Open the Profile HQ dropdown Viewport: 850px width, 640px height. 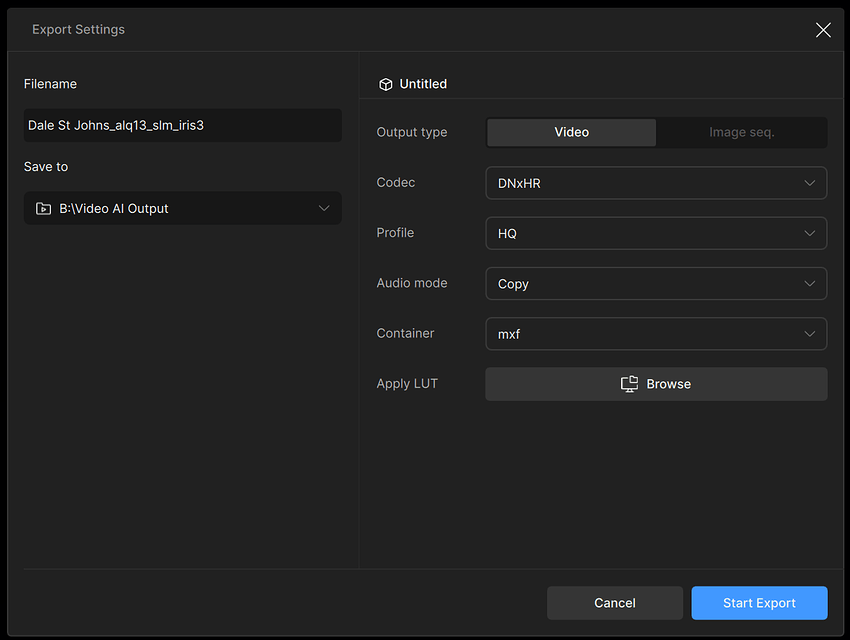(x=656, y=234)
